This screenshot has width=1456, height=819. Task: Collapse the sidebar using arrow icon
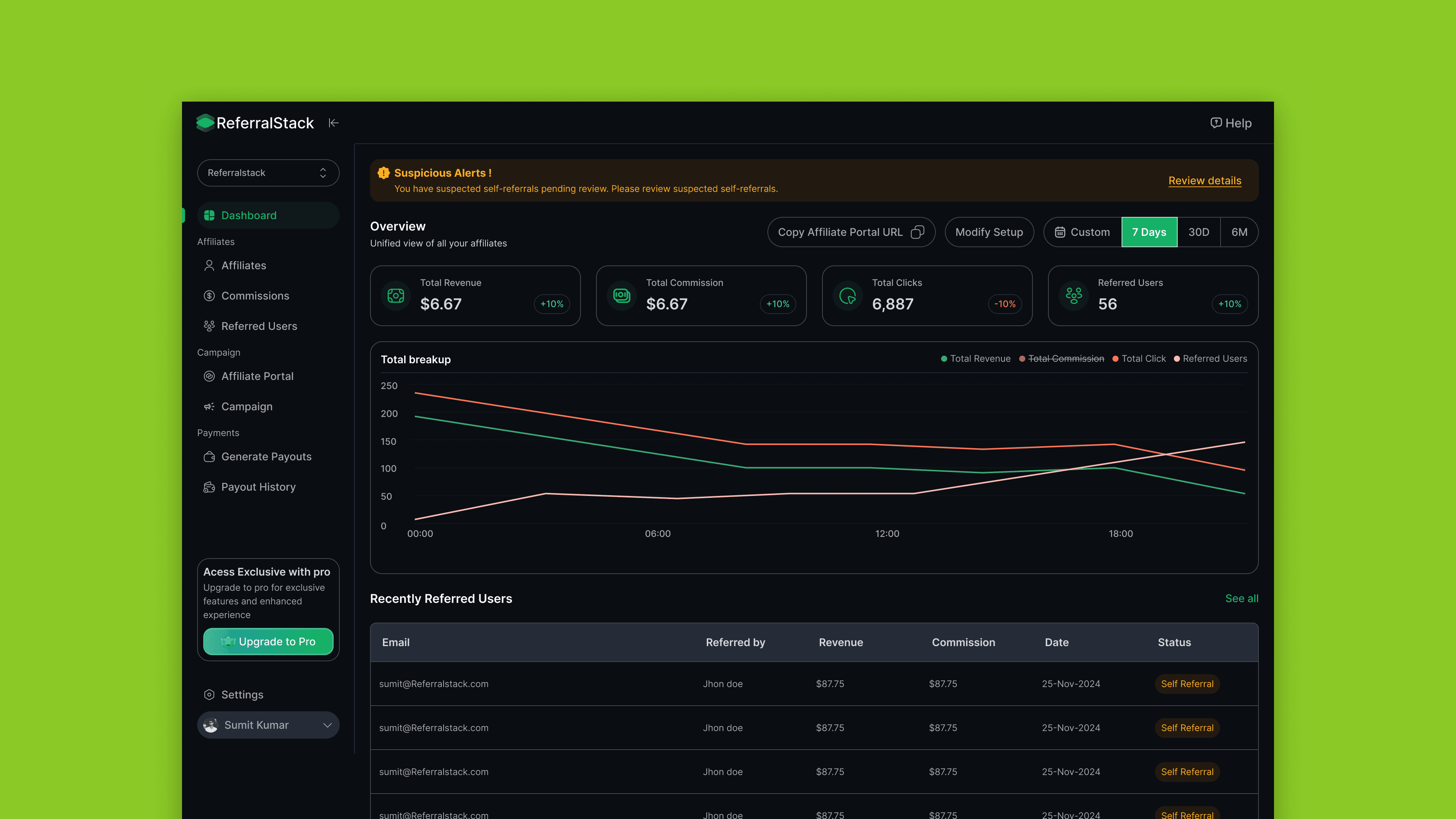[x=334, y=122]
